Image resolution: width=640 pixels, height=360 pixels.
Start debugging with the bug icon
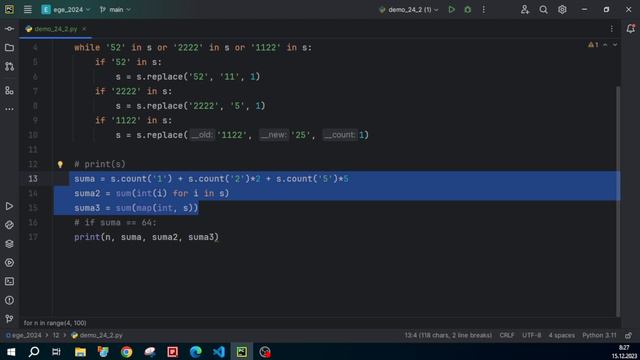pos(468,9)
